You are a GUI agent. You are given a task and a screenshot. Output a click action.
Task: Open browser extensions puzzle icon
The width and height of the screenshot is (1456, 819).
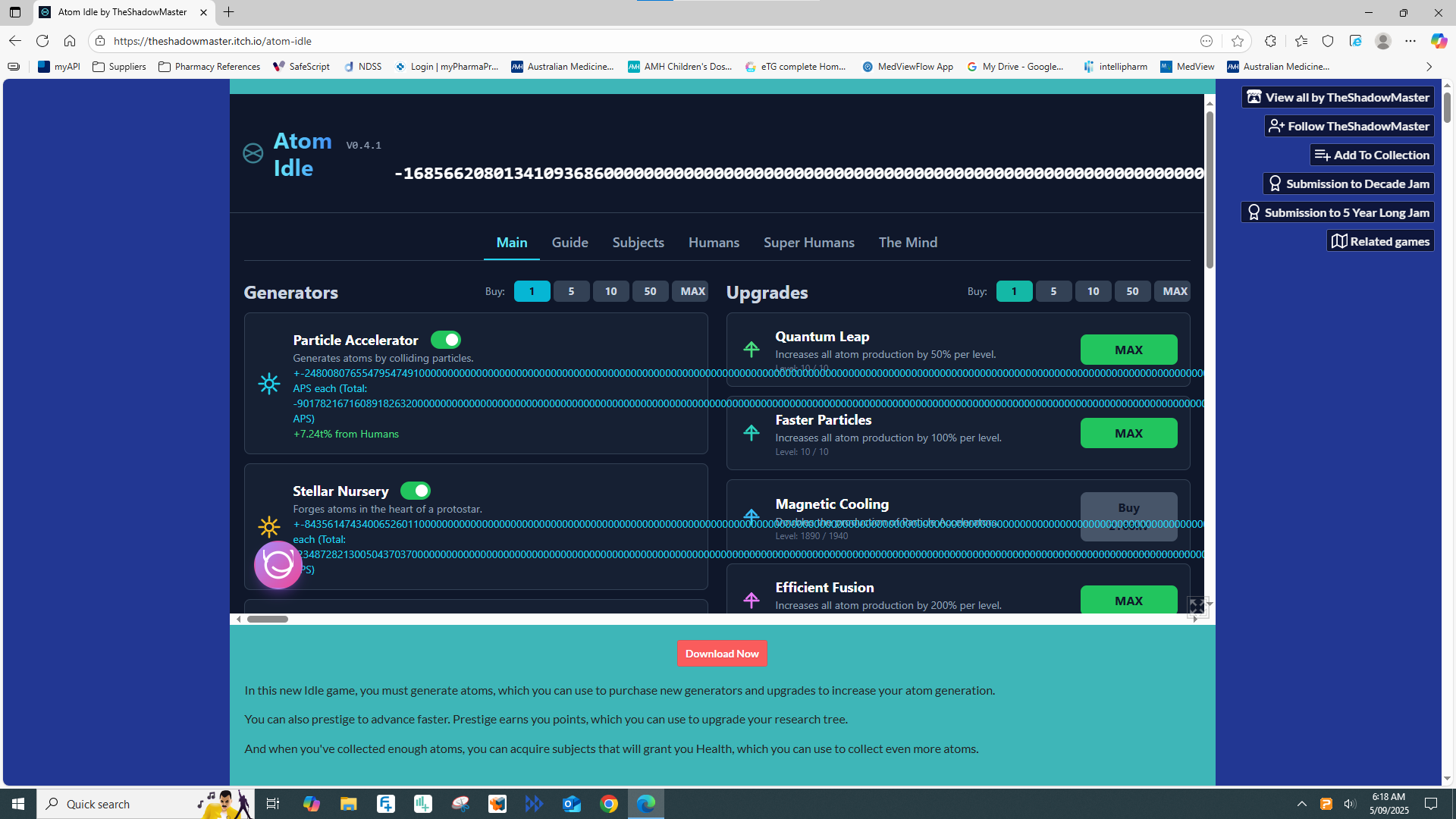tap(1270, 41)
